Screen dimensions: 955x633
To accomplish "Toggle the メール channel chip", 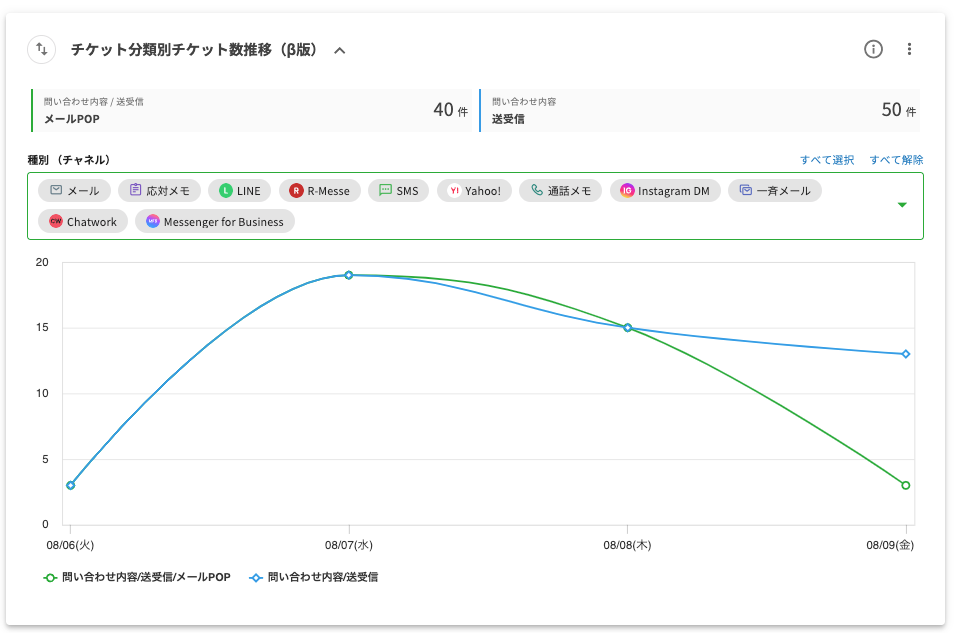I will 75,191.
